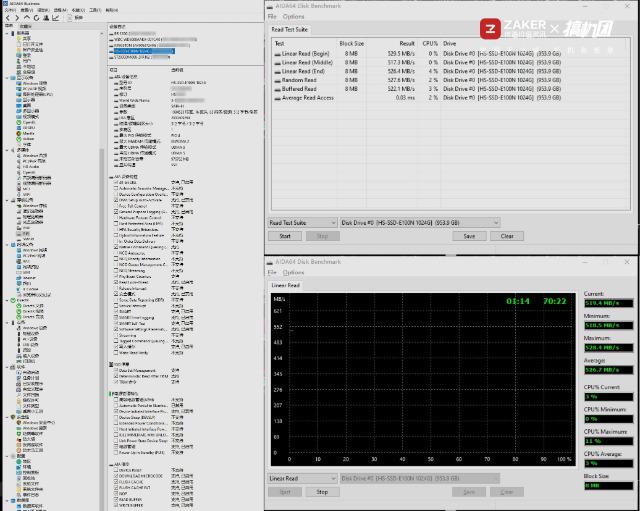
Task: Click Start in the upper benchmark window
Action: [285, 236]
